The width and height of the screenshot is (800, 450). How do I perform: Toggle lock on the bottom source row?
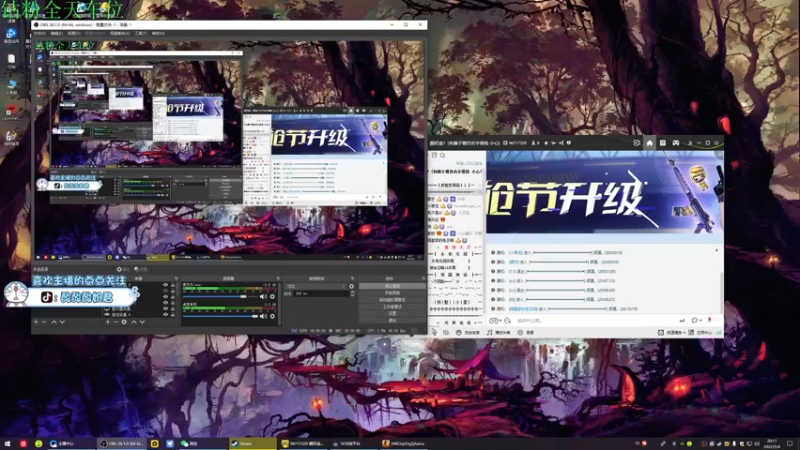(172, 314)
